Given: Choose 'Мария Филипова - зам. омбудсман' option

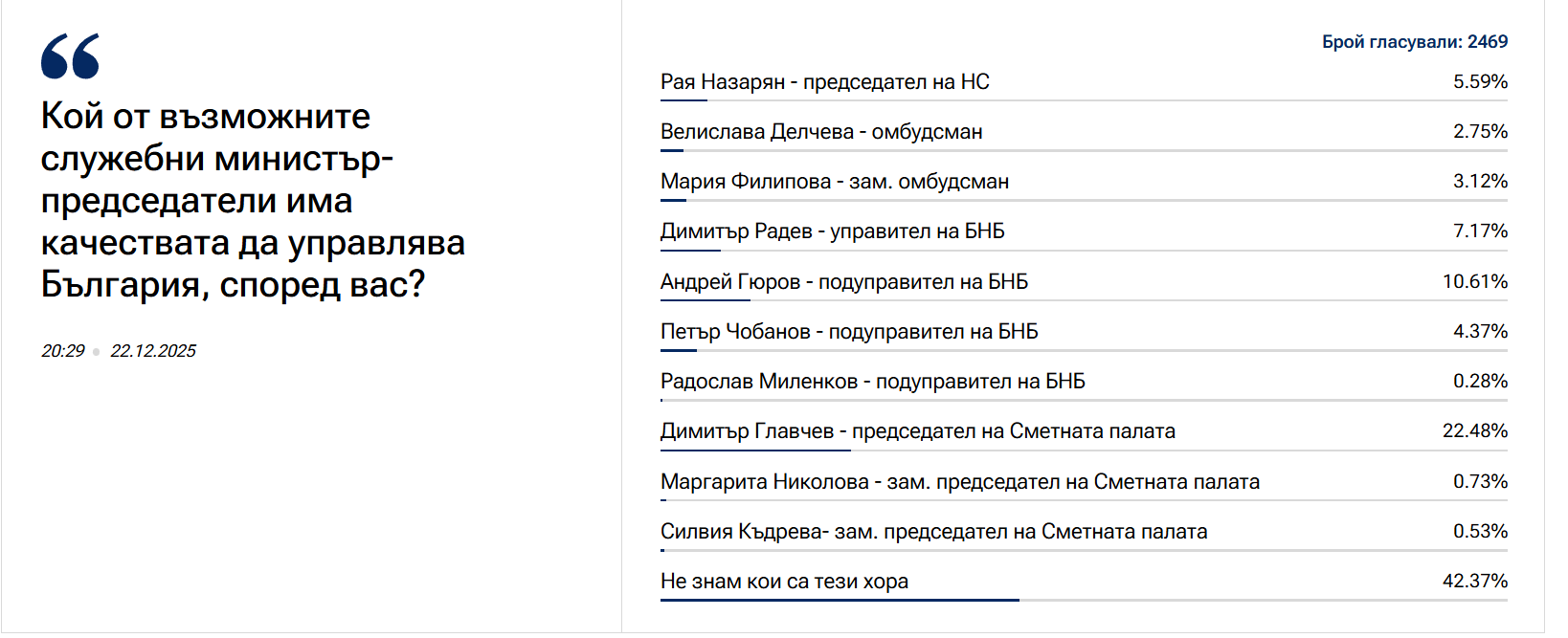Looking at the screenshot, I should [x=834, y=182].
